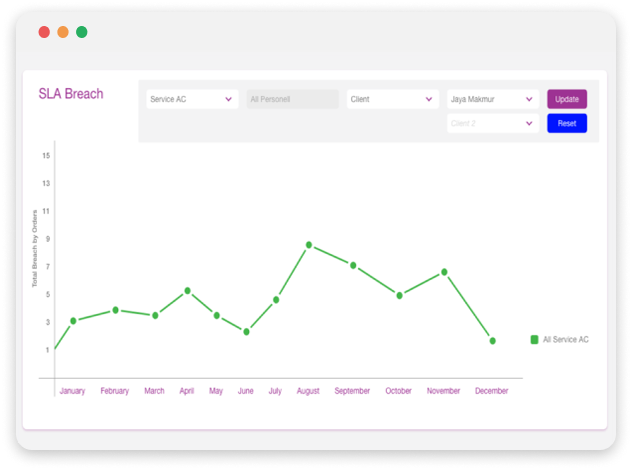Open the Client 2 dropdown
Image resolution: width=632 pixels, height=470 pixels.
point(492,123)
